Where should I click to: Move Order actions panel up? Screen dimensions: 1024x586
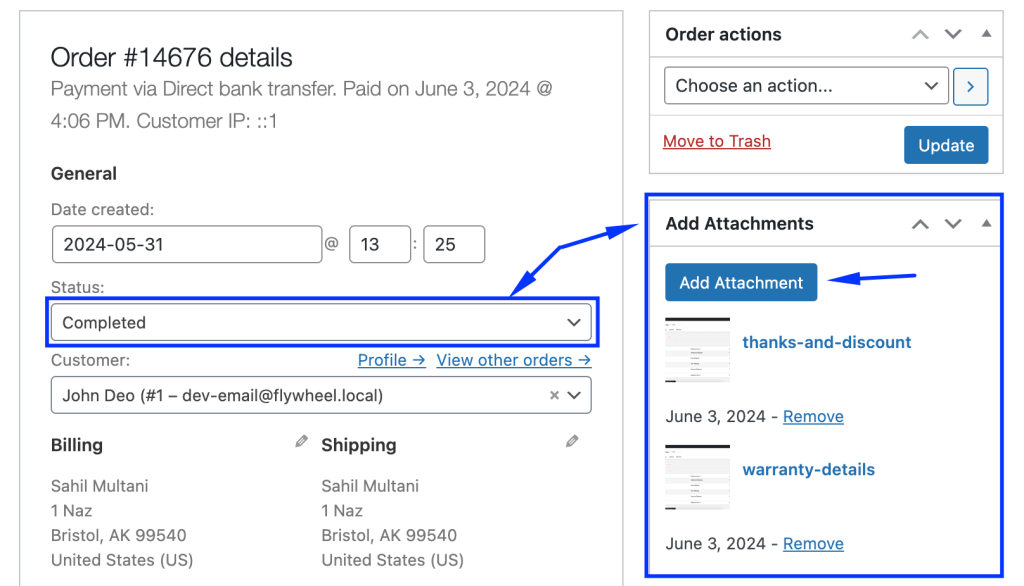coord(920,34)
